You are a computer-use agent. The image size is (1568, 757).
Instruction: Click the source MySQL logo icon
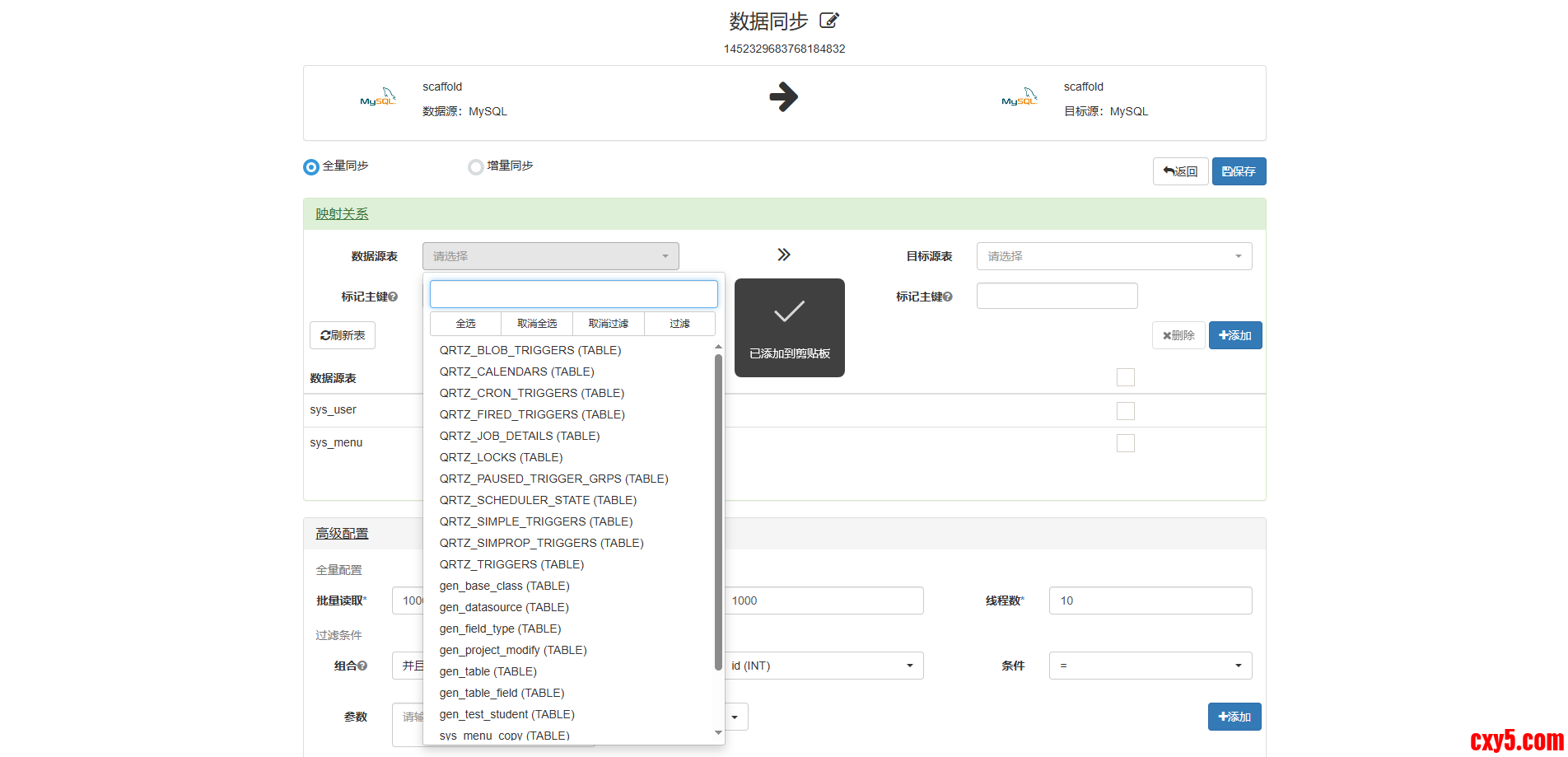pos(378,98)
